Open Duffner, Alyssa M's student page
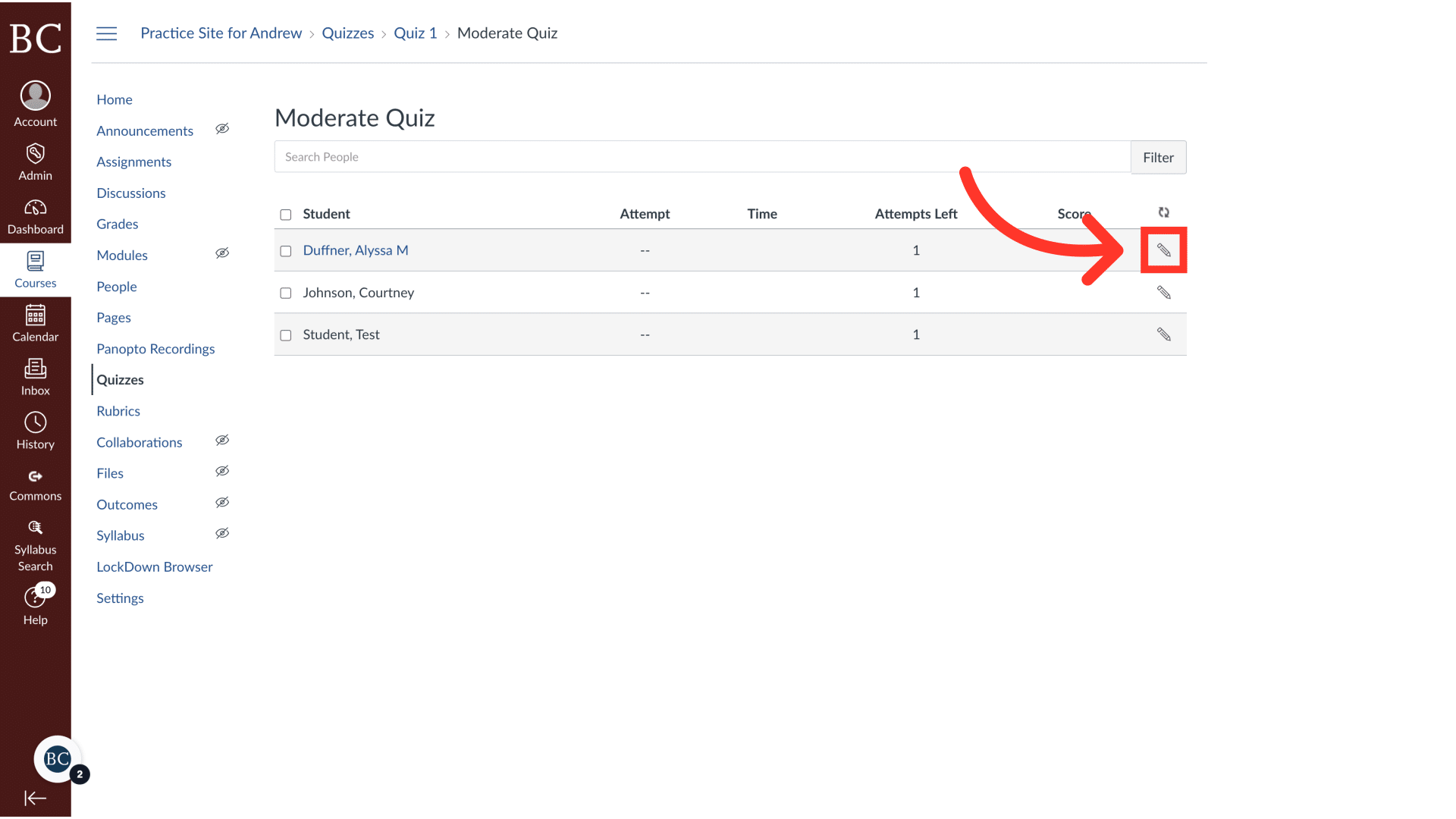The width and height of the screenshot is (1456, 819). coord(355,250)
